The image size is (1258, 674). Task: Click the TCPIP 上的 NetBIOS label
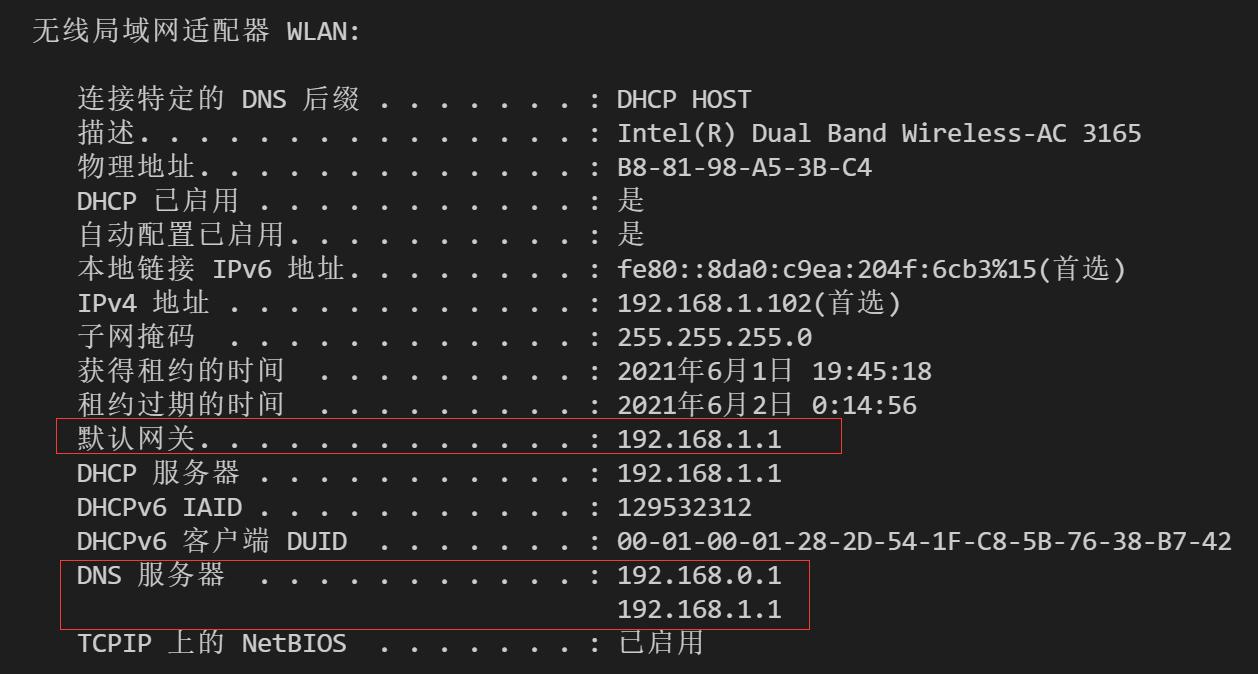click(x=211, y=643)
